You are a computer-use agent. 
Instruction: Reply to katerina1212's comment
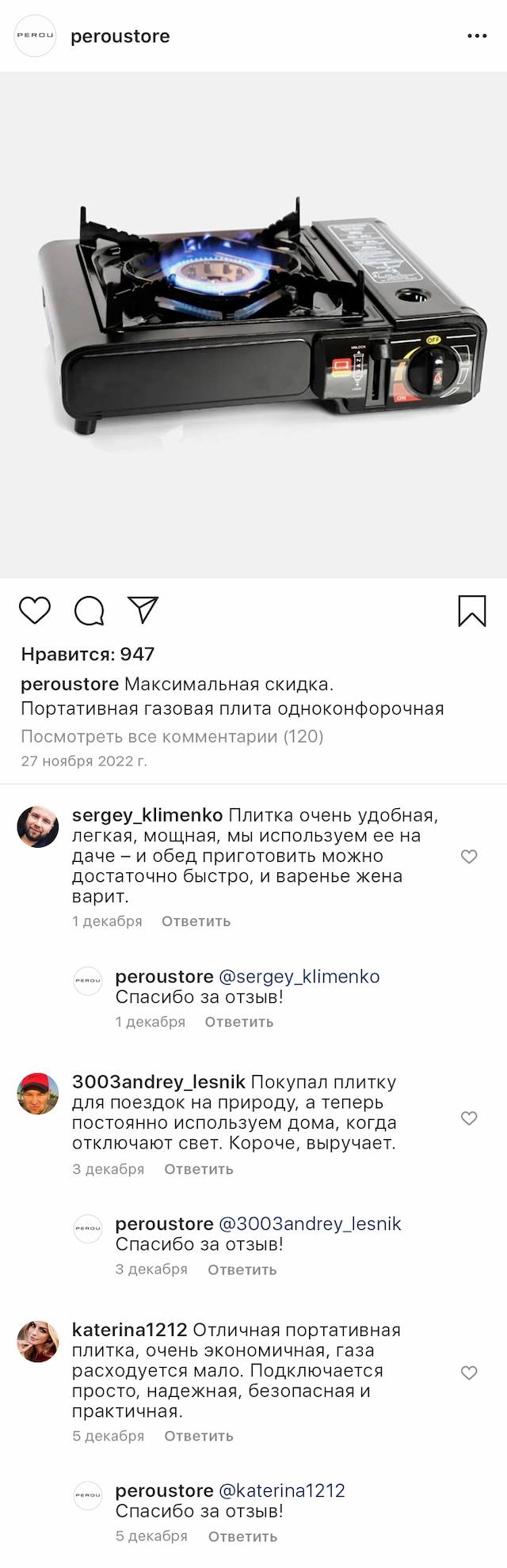pos(198,1436)
